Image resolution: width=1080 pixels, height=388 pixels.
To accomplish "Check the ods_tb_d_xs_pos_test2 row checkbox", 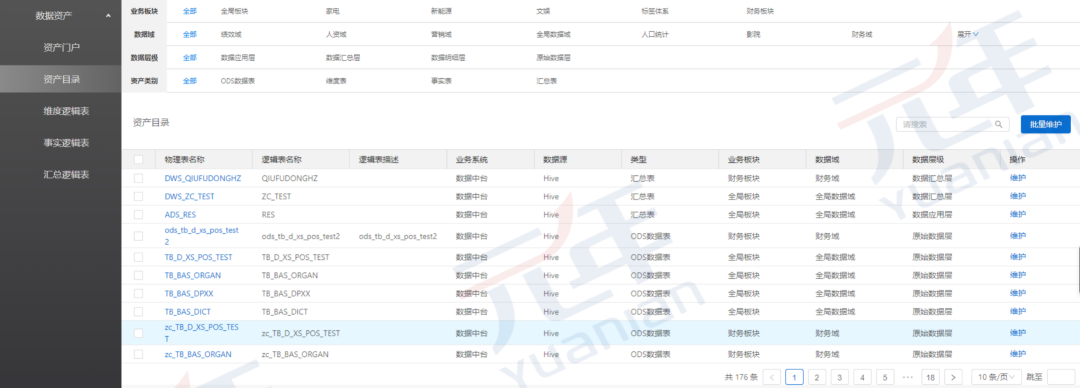I will [x=139, y=236].
